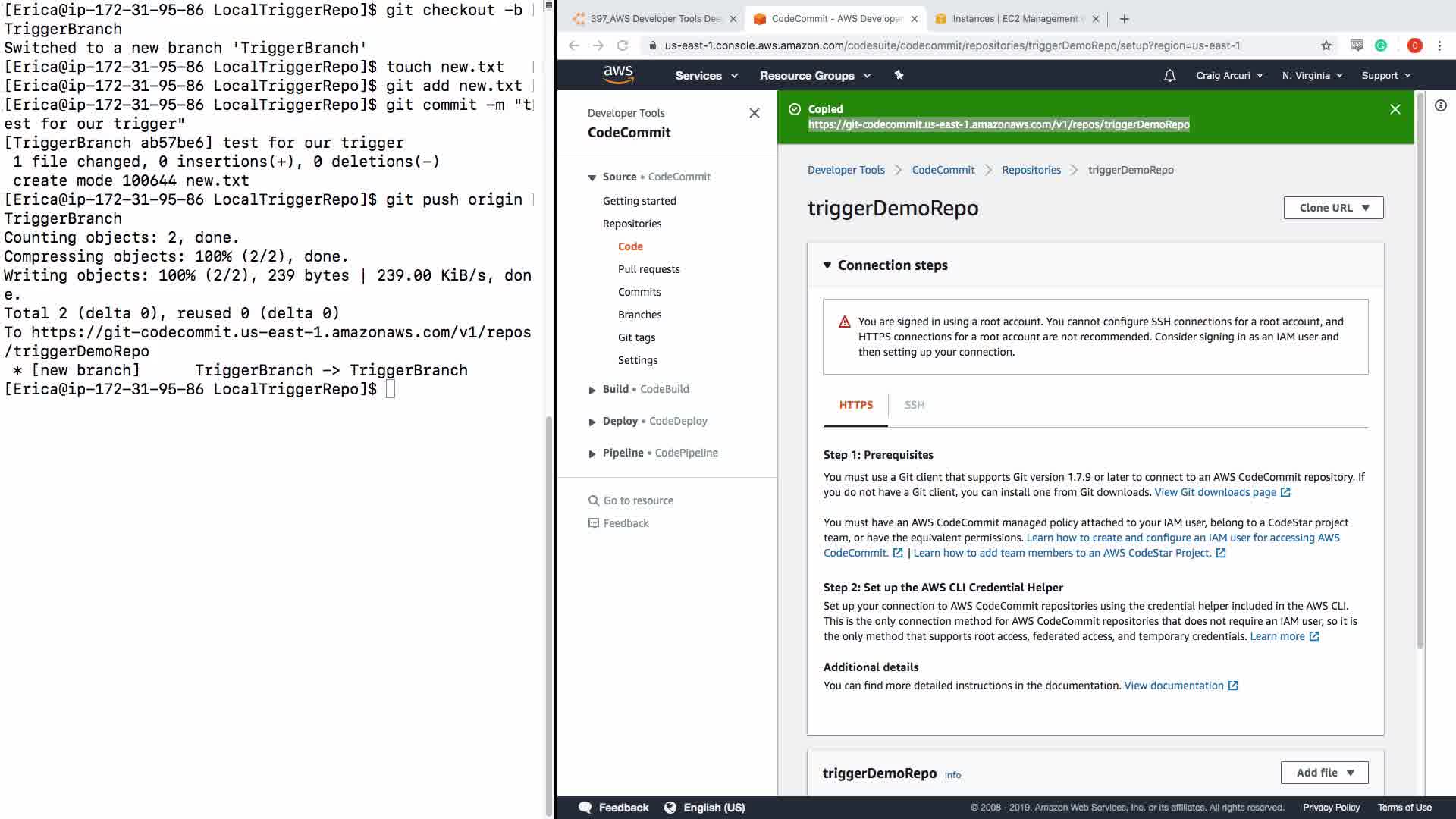Click the Go to resource search field

point(638,500)
